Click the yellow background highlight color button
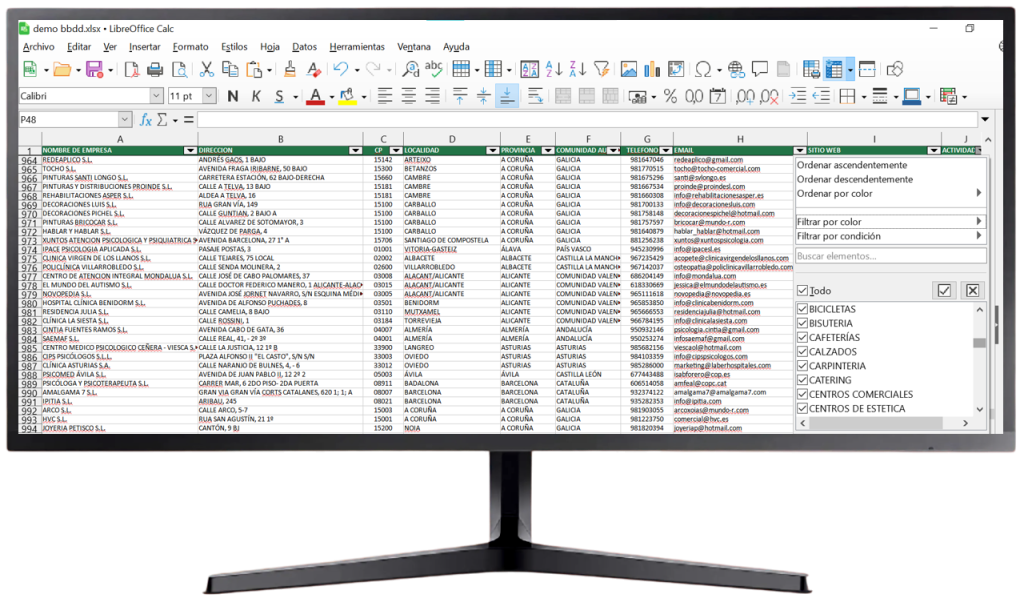 click(346, 96)
